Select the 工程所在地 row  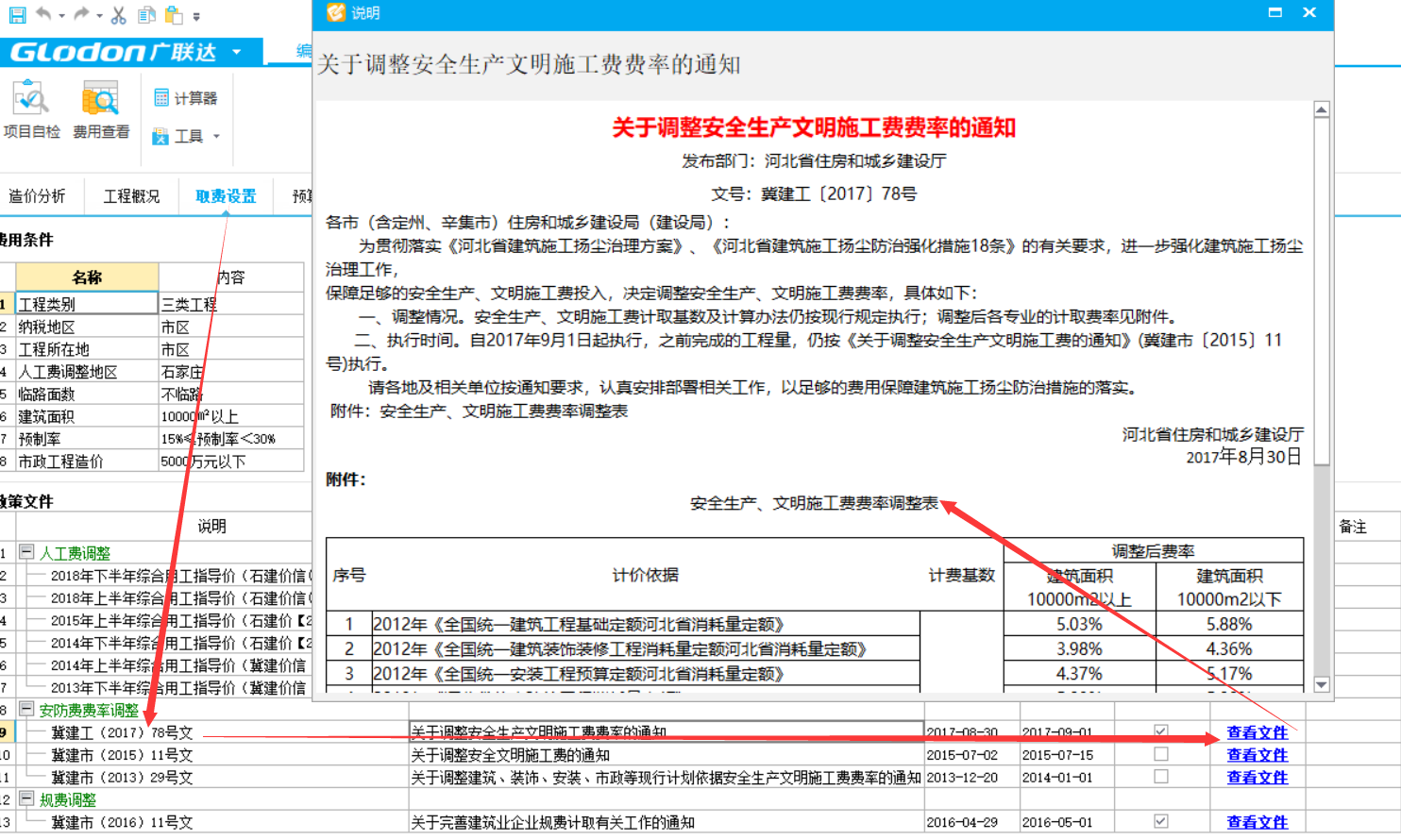[152, 349]
